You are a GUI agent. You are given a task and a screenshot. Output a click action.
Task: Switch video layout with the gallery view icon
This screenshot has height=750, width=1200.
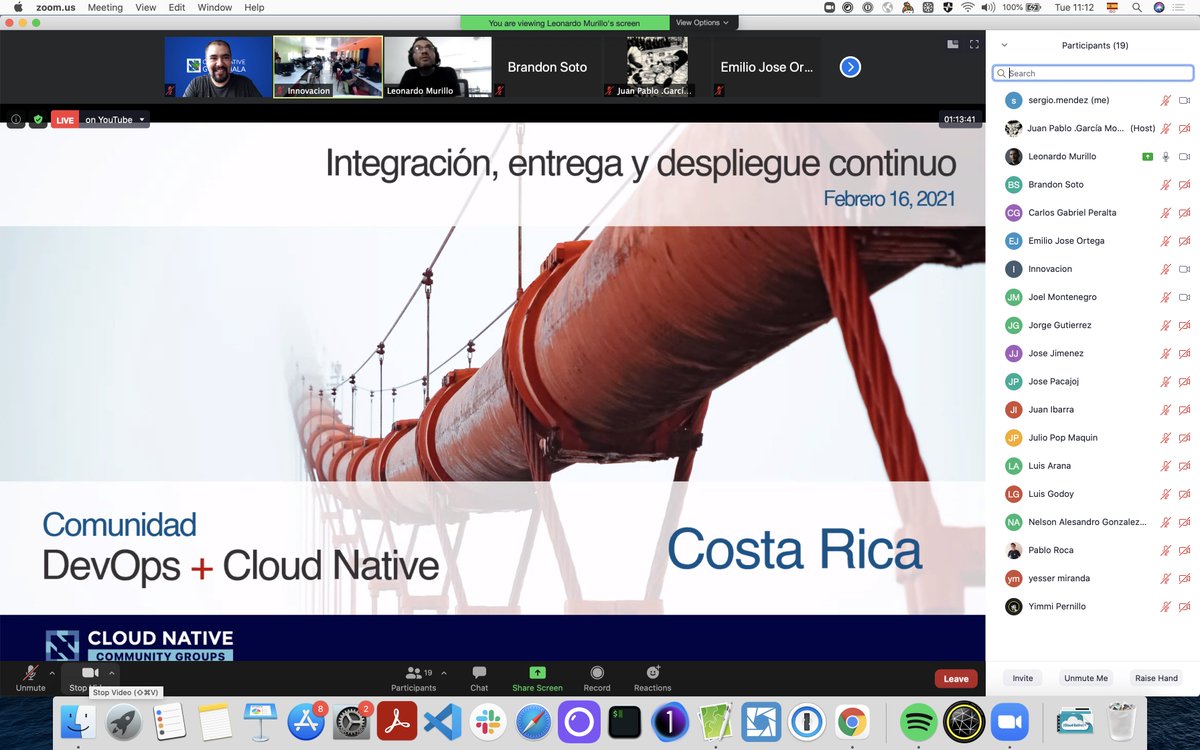(x=952, y=44)
